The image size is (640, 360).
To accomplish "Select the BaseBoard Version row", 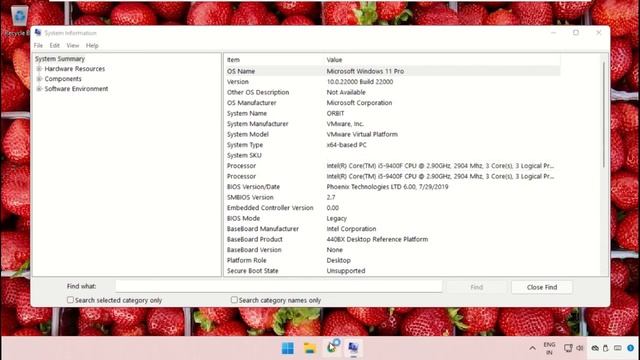I will [392, 250].
